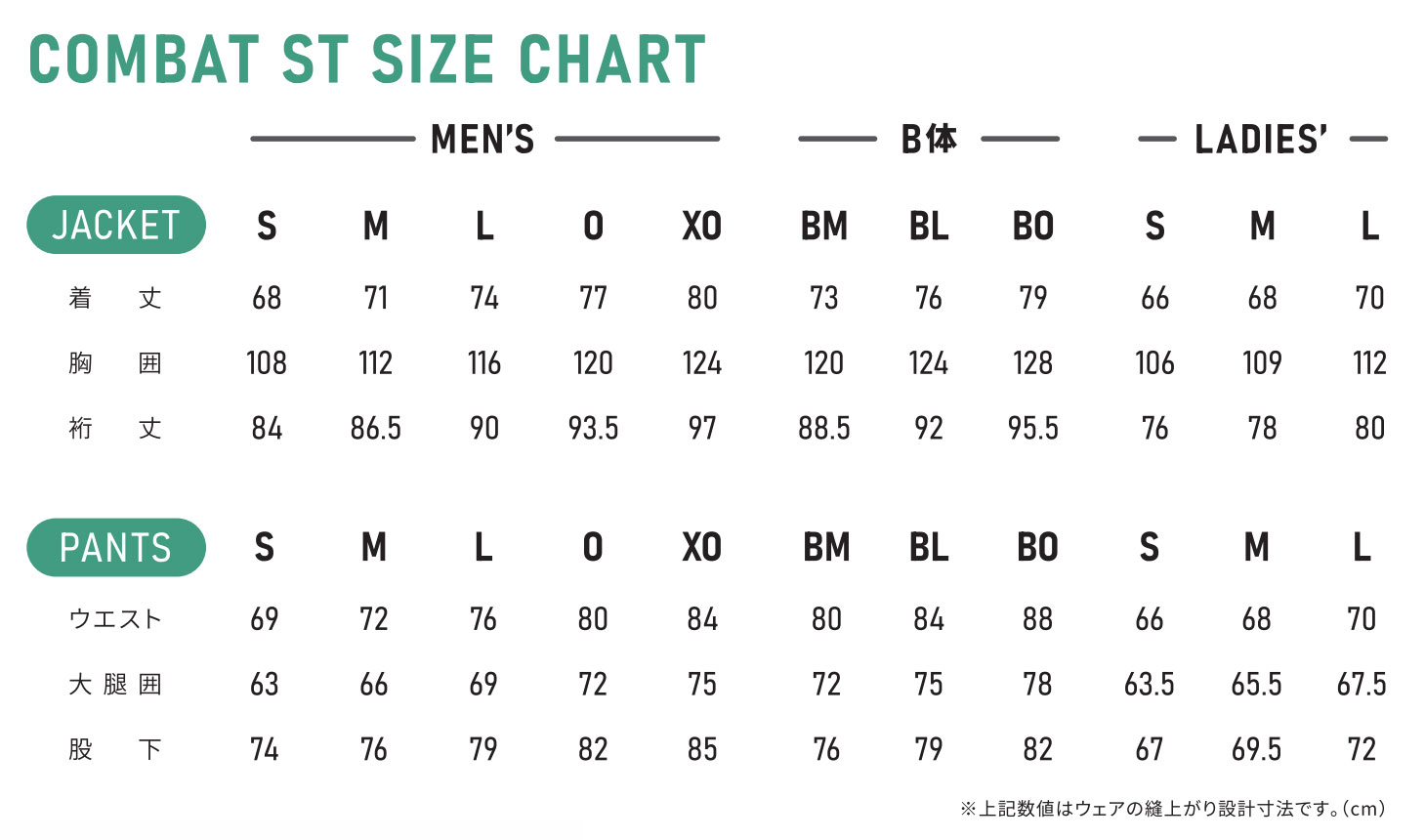Image resolution: width=1425 pixels, height=840 pixels.
Task: Click the B体 section heading
Action: [x=929, y=139]
